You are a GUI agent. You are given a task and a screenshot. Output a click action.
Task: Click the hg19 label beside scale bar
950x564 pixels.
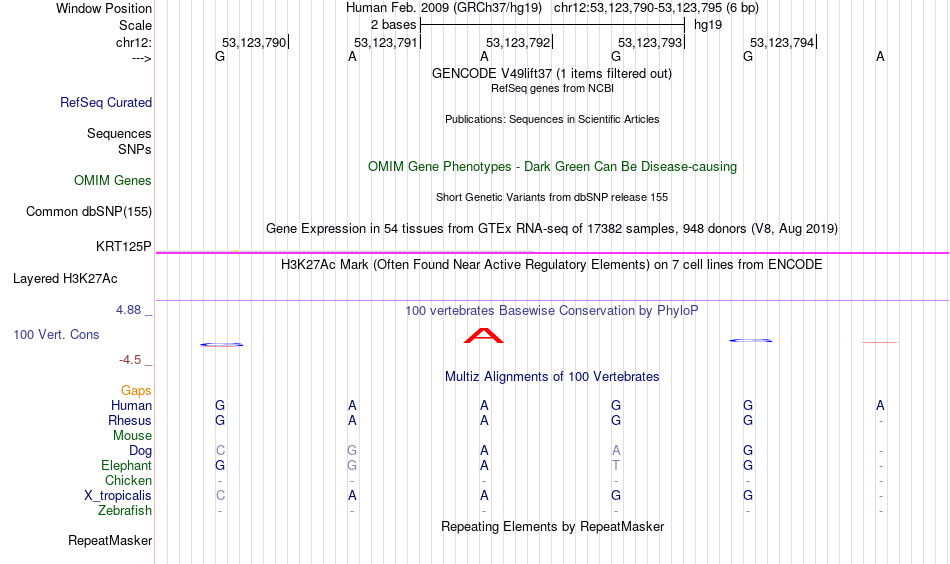[708, 25]
